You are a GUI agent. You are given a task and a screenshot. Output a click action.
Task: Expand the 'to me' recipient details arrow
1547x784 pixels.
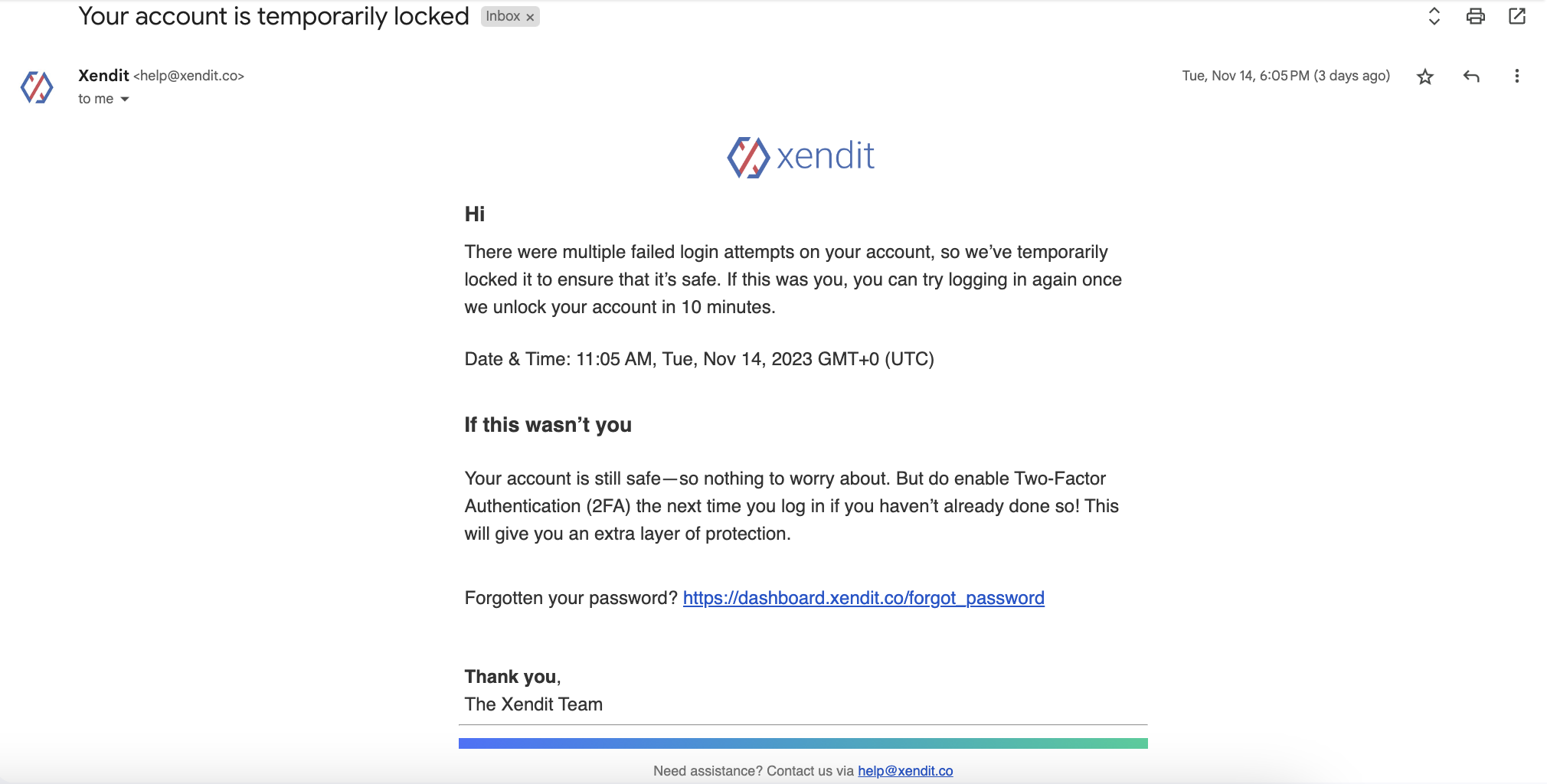click(125, 99)
